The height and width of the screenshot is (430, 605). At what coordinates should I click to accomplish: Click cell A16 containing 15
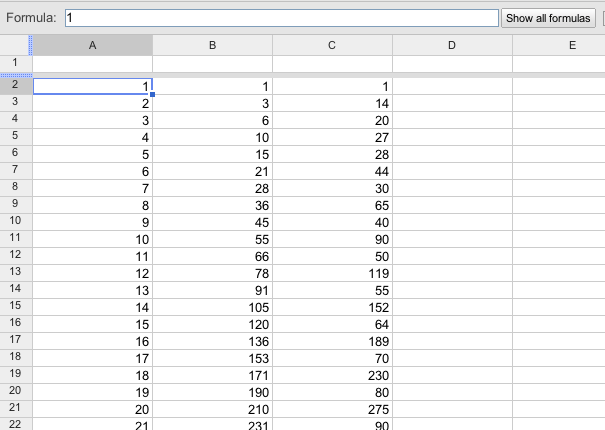(93, 324)
